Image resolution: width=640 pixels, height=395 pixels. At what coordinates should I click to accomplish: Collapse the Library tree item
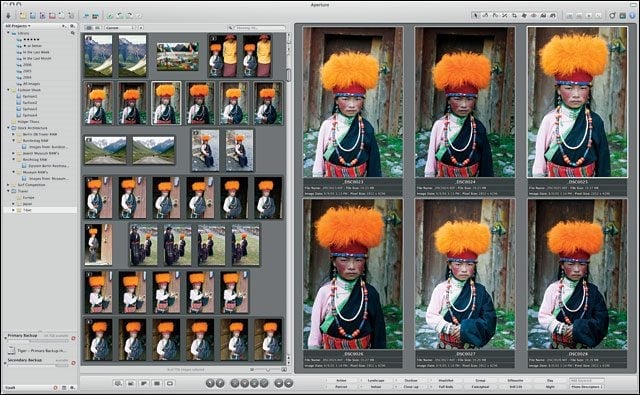click(x=8, y=33)
